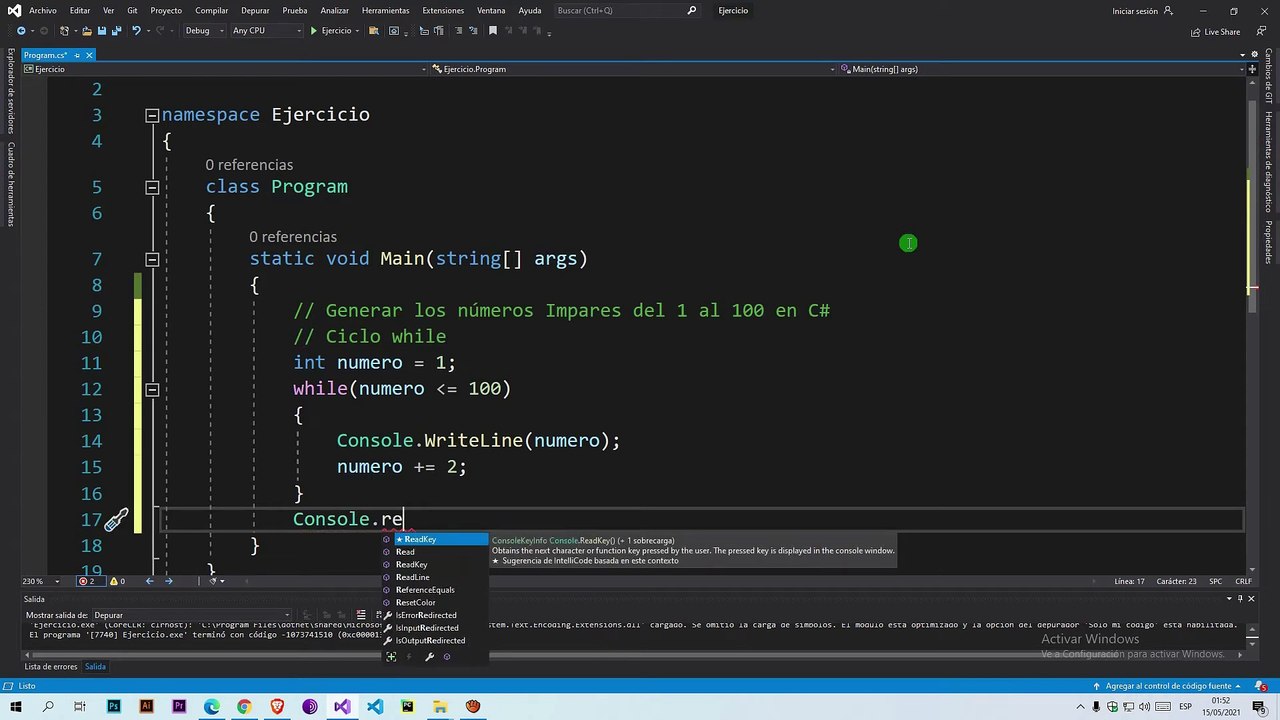The width and height of the screenshot is (1280, 720).
Task: Click the open file folder icon
Action: (x=88, y=31)
